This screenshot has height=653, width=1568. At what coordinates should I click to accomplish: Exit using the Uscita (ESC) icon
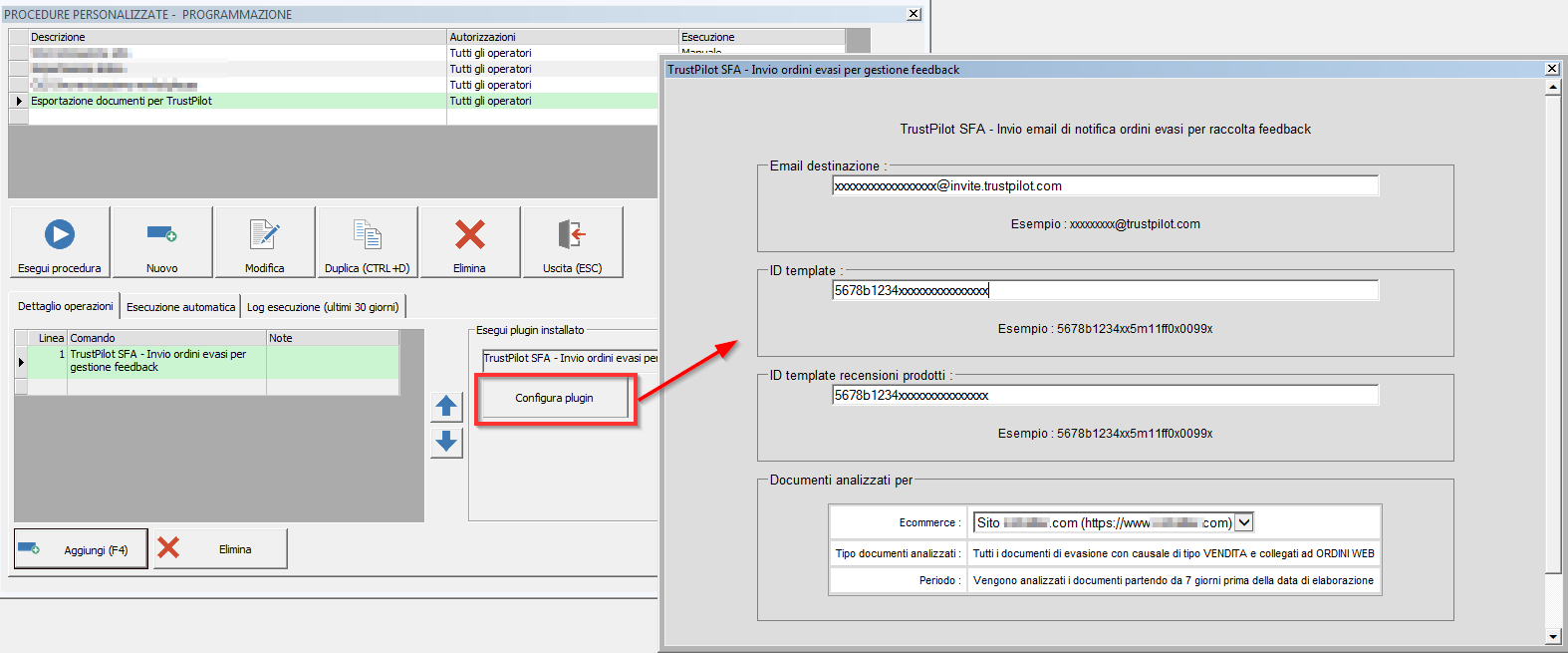coord(572,235)
